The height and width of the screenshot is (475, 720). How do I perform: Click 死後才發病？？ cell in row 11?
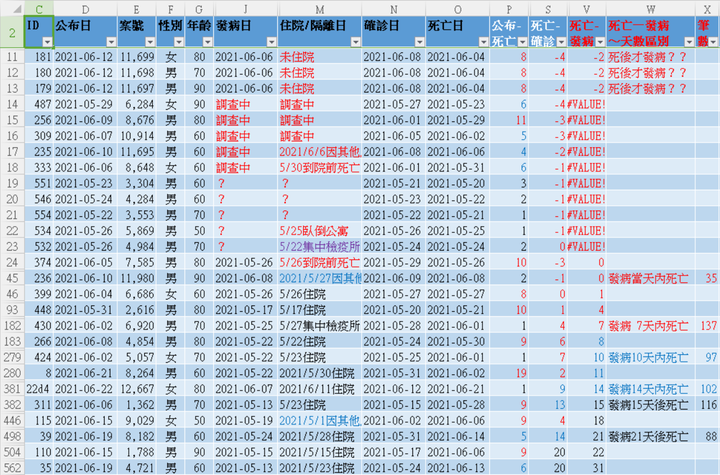651,57
